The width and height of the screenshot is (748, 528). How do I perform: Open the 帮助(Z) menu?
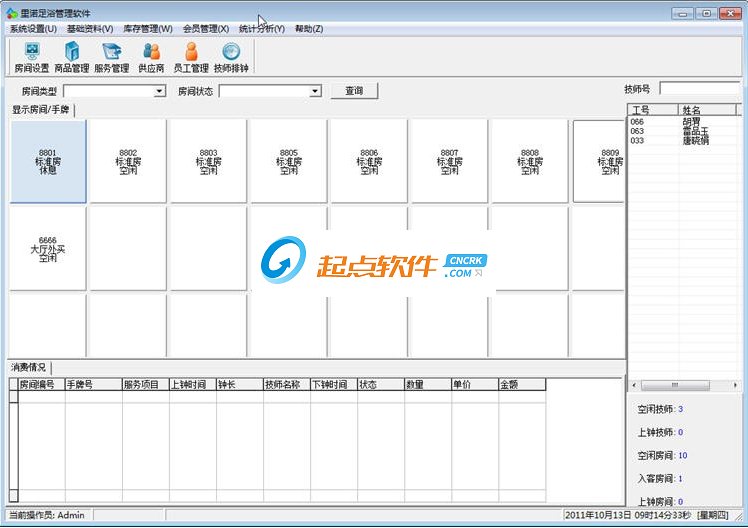(x=309, y=29)
